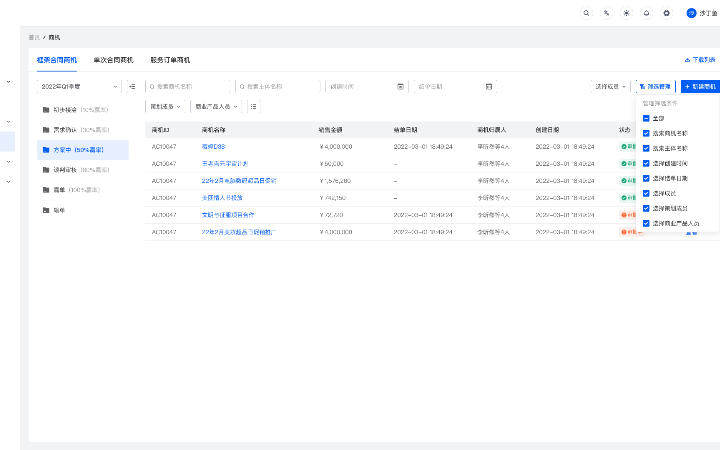Select the 初步接洽 (10%赢率) stage

(x=83, y=110)
